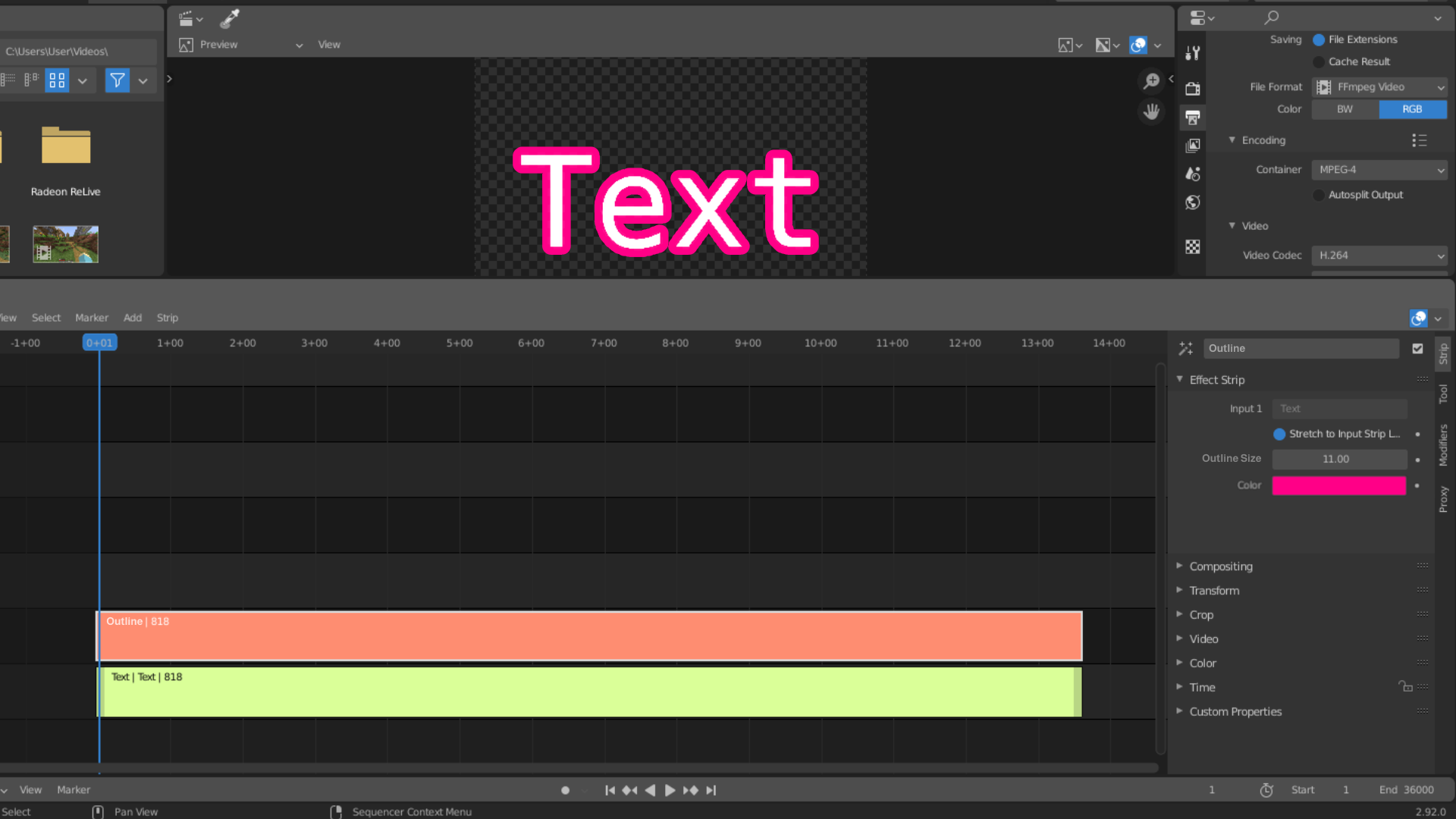Select the Text strip in timeline
1456x819 pixels.
(589, 692)
